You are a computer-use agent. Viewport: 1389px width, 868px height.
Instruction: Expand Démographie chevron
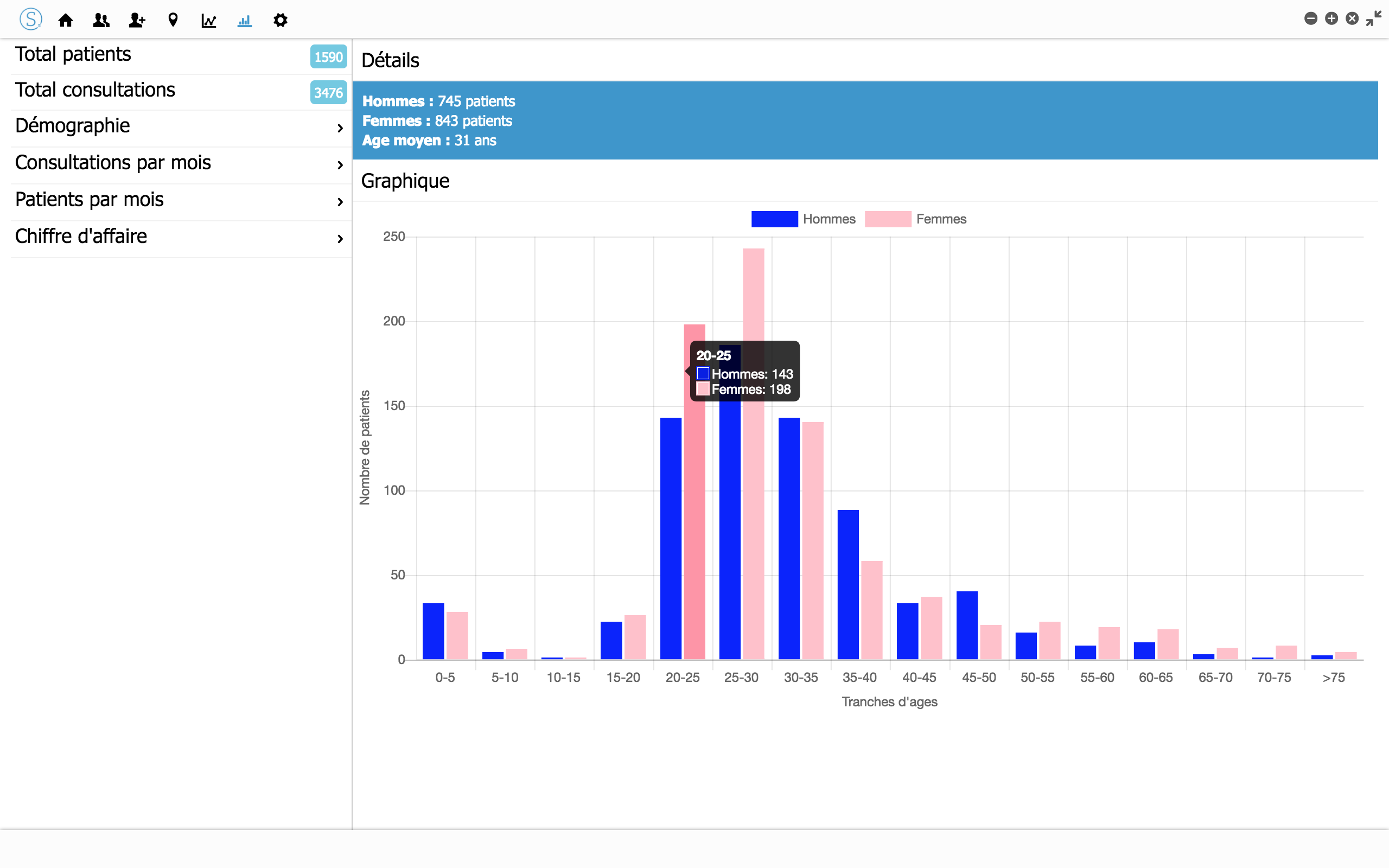(x=340, y=127)
